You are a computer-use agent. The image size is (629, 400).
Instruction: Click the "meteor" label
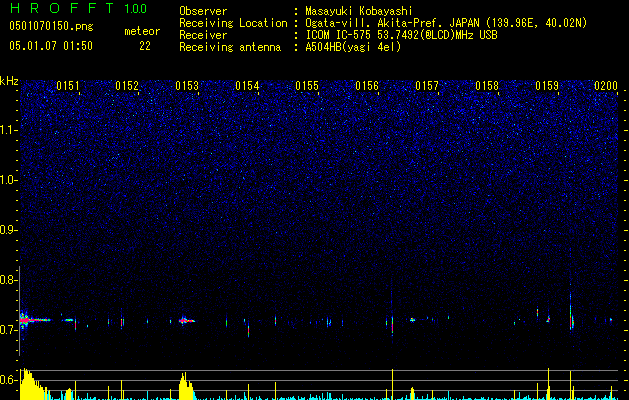pyautogui.click(x=142, y=31)
